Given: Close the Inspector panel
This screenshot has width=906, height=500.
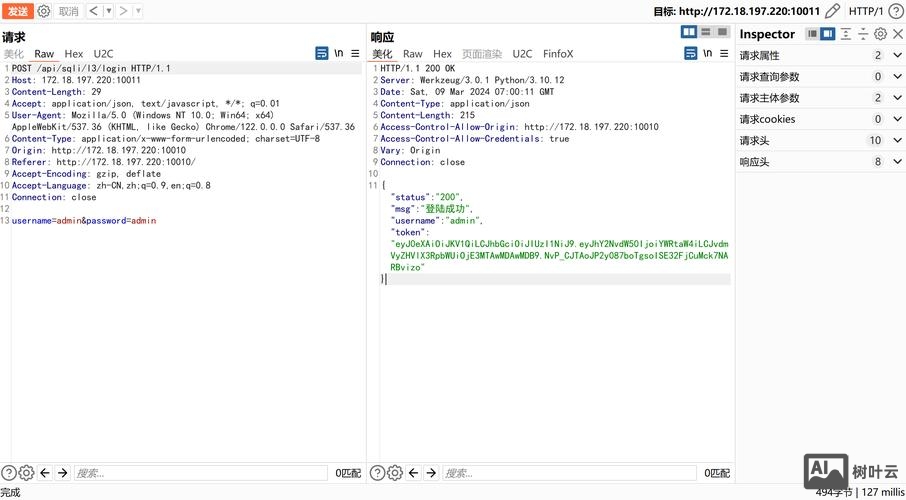Looking at the screenshot, I should [896, 34].
